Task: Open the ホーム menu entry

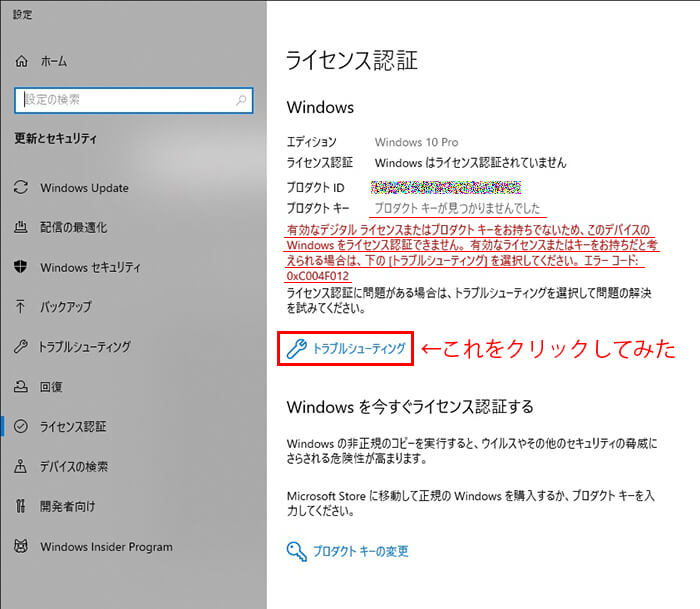Action: tap(54, 61)
